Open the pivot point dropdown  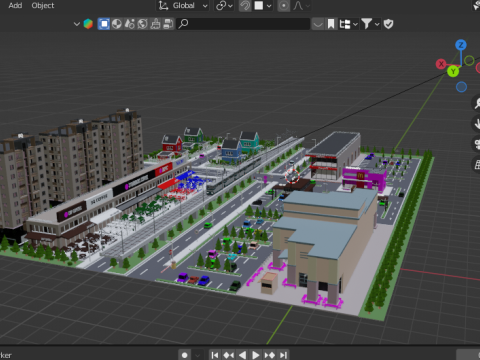tap(224, 5)
